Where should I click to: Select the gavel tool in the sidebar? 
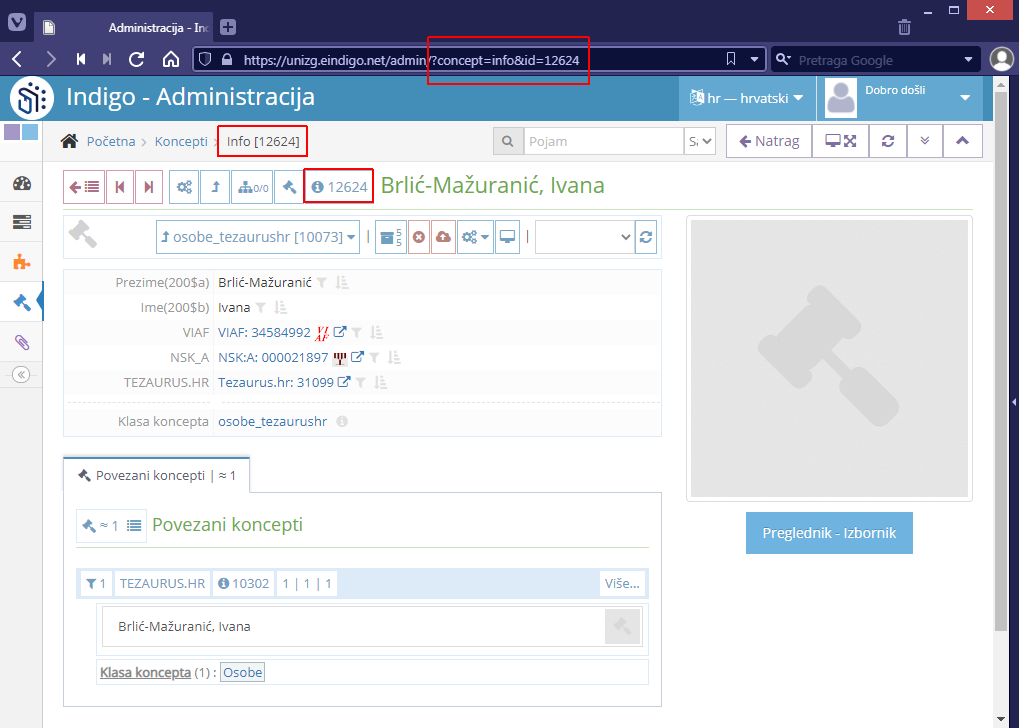22,301
